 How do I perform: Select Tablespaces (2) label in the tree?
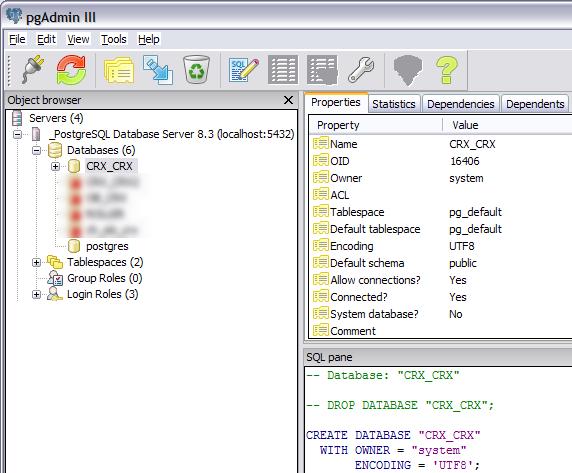pyautogui.click(x=105, y=262)
